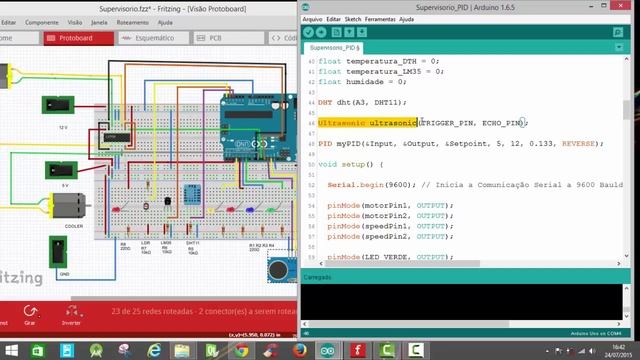Select the GND connector component
Viewport: 640px width, 360px height.
58,252
